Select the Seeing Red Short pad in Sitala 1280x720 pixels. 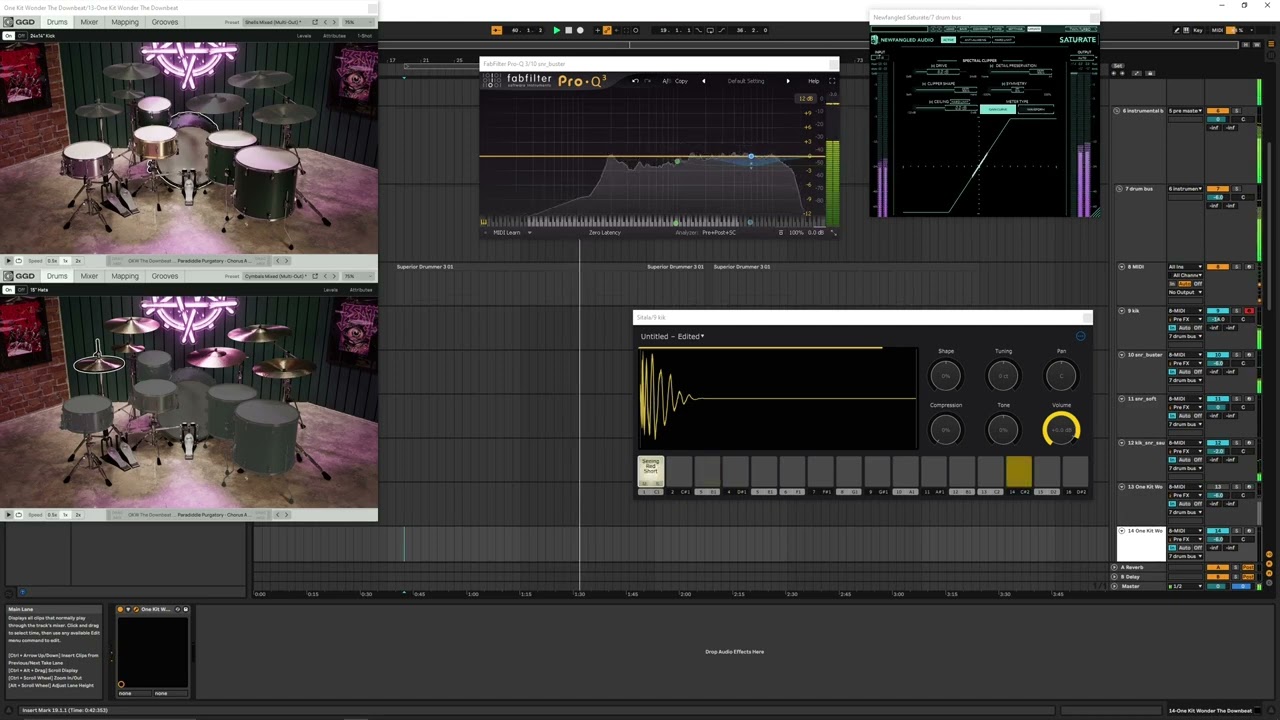pyautogui.click(x=650, y=472)
